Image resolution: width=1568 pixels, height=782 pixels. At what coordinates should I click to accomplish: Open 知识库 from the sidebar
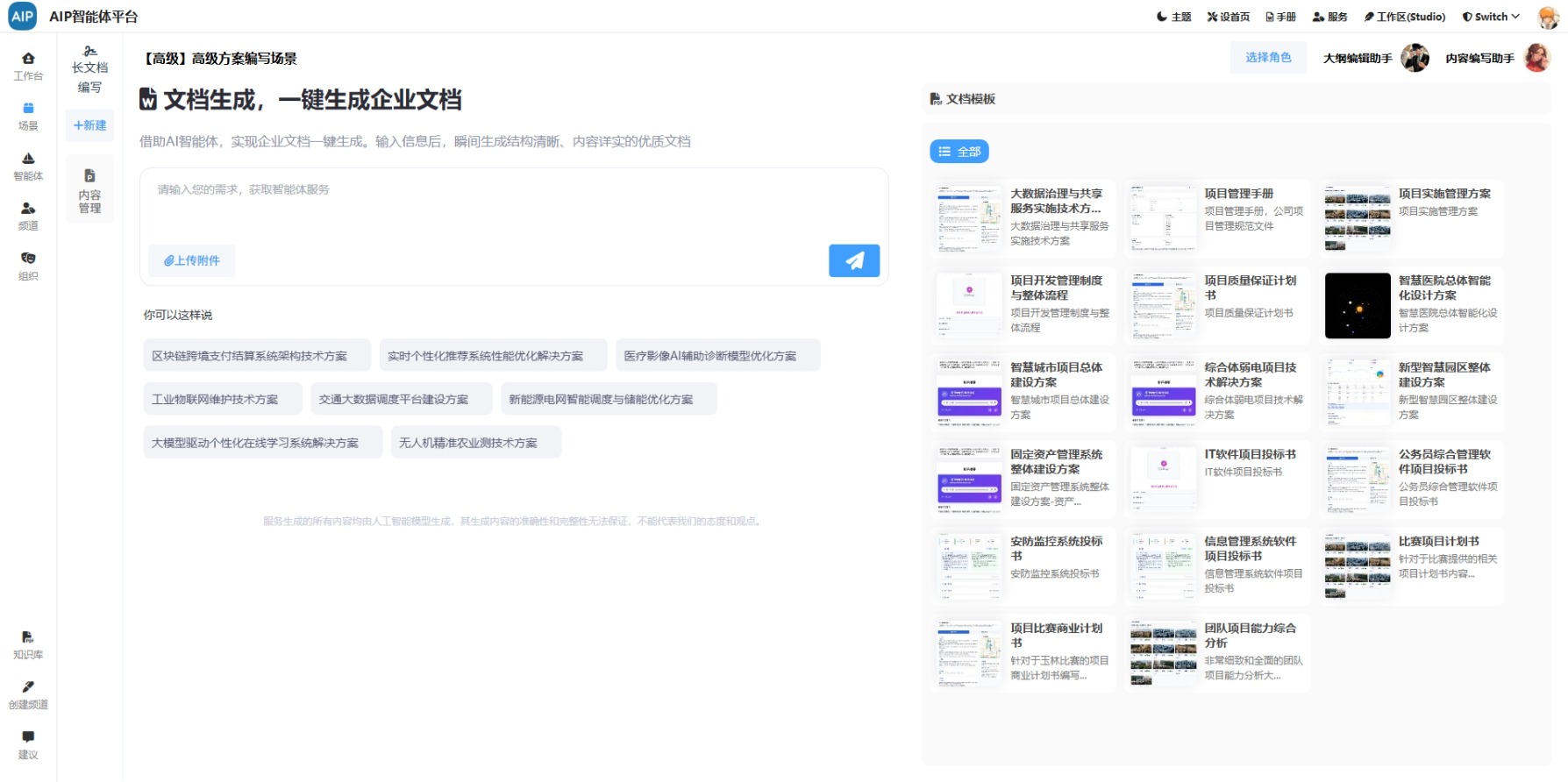28,644
